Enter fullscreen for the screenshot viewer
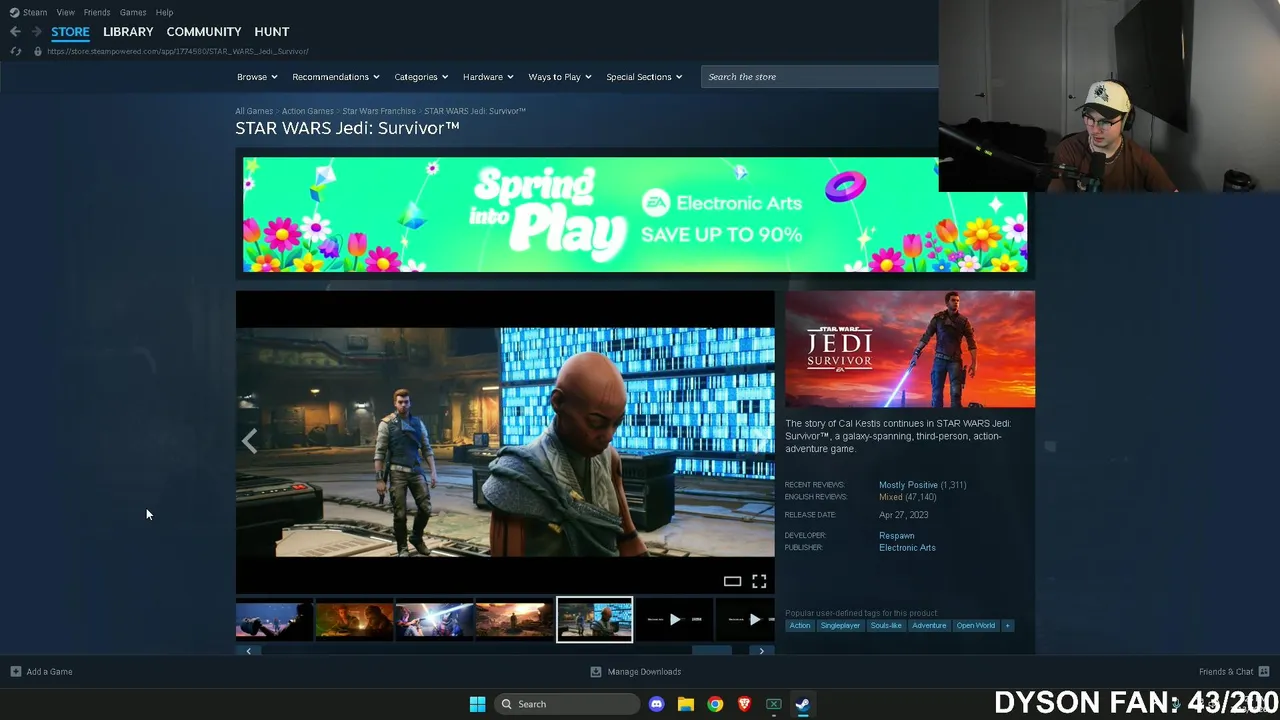This screenshot has width=1280, height=720. click(759, 581)
